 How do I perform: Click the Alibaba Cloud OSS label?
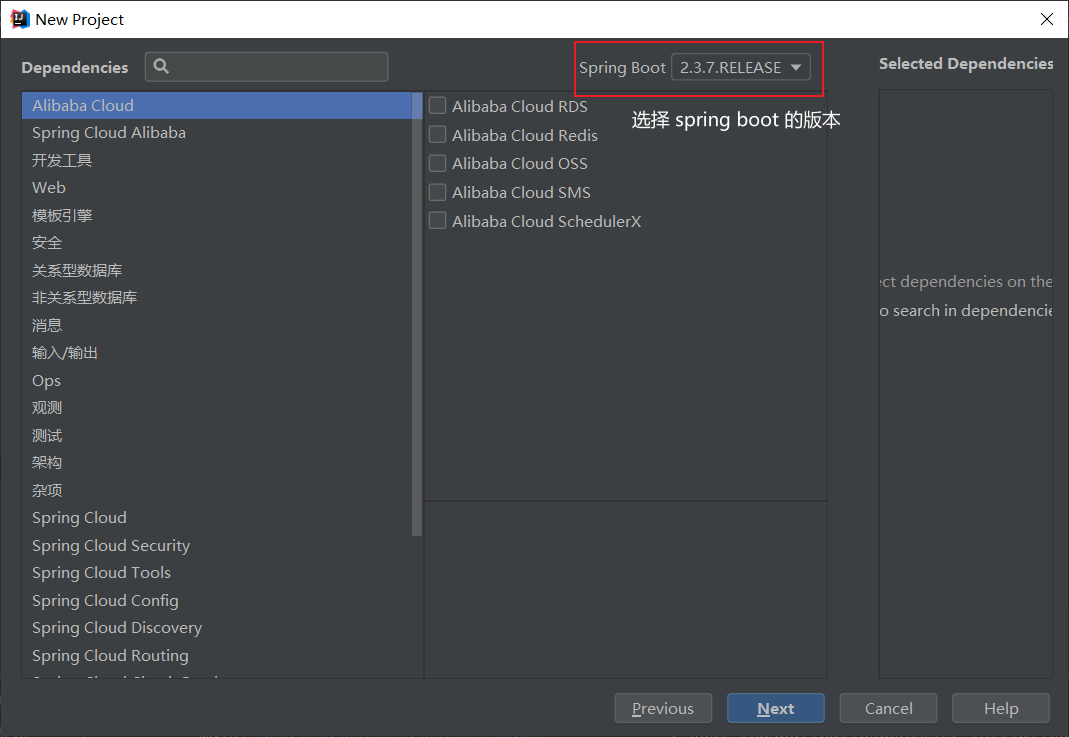tap(520, 164)
